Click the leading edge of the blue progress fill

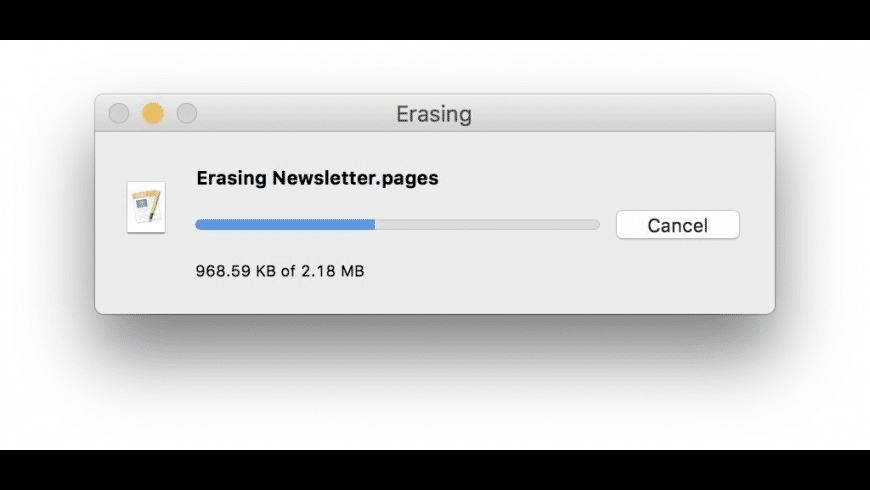point(373,225)
